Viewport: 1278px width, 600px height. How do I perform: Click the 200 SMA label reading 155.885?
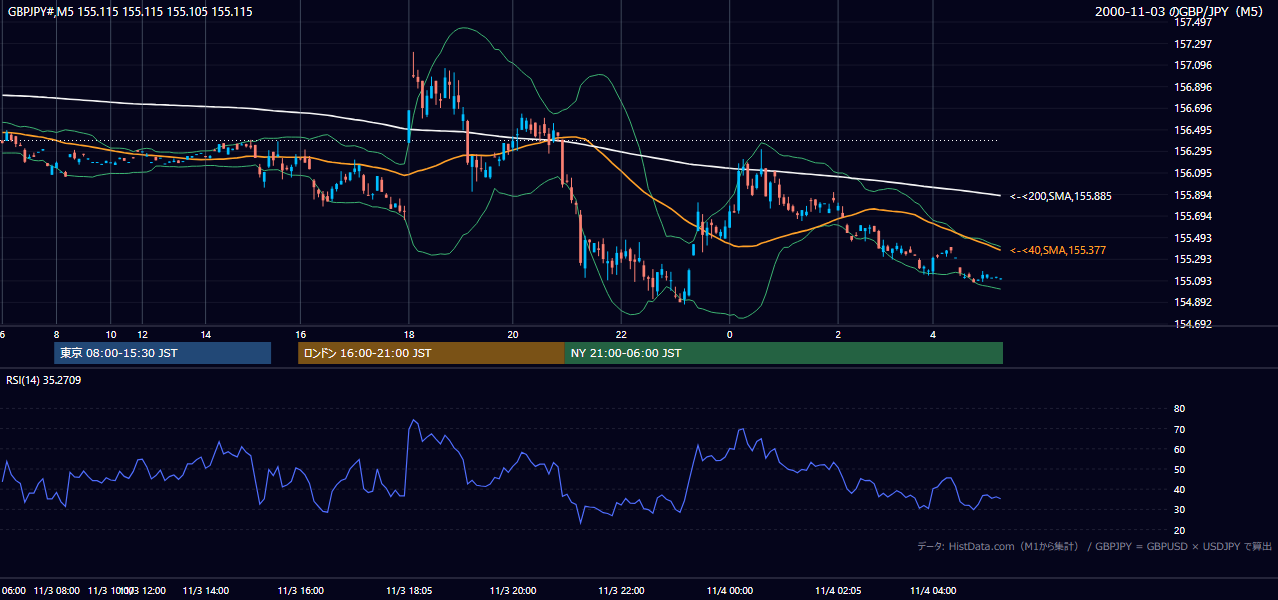[x=1060, y=196]
